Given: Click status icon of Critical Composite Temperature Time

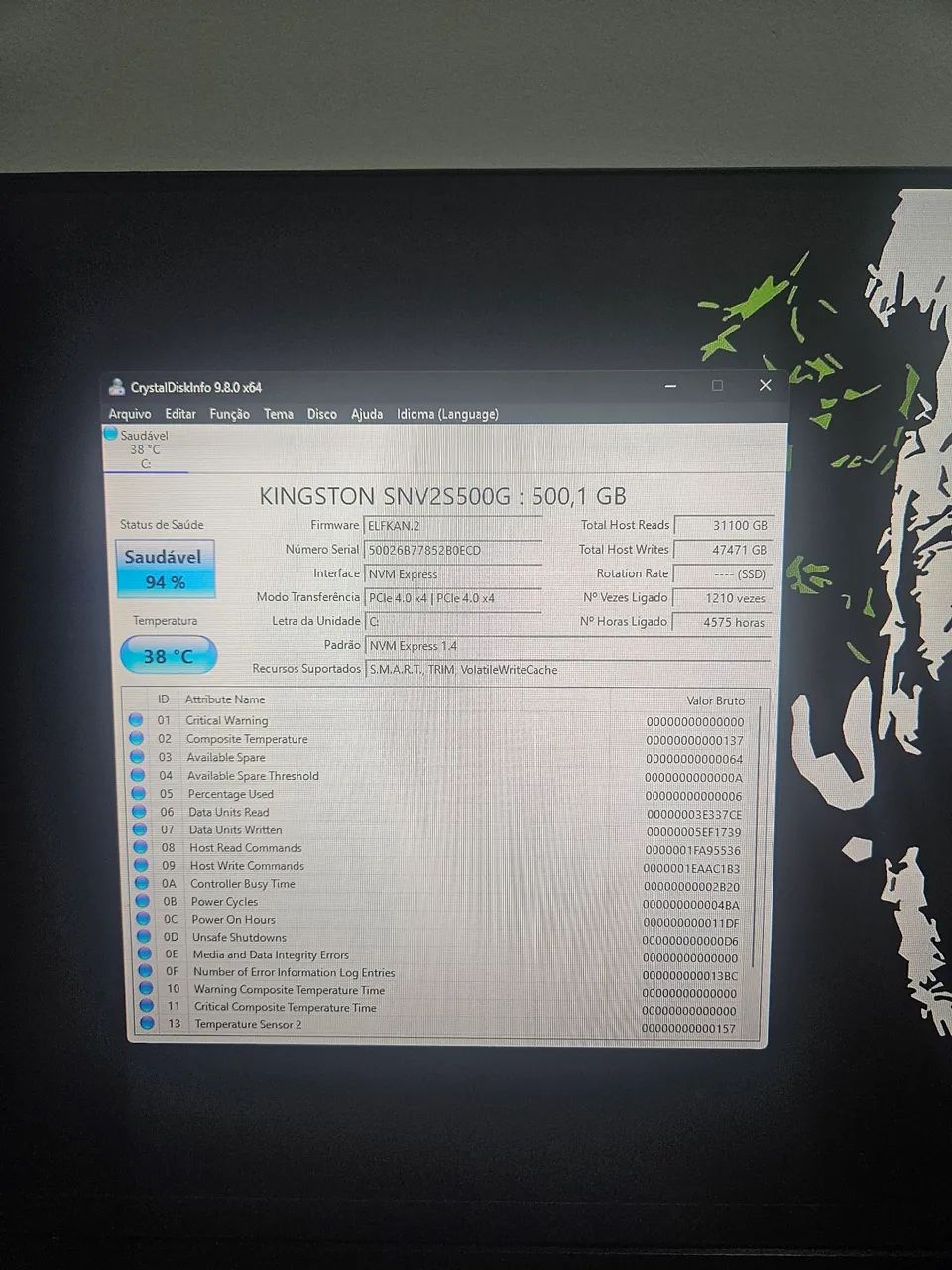Looking at the screenshot, I should click(x=147, y=1006).
